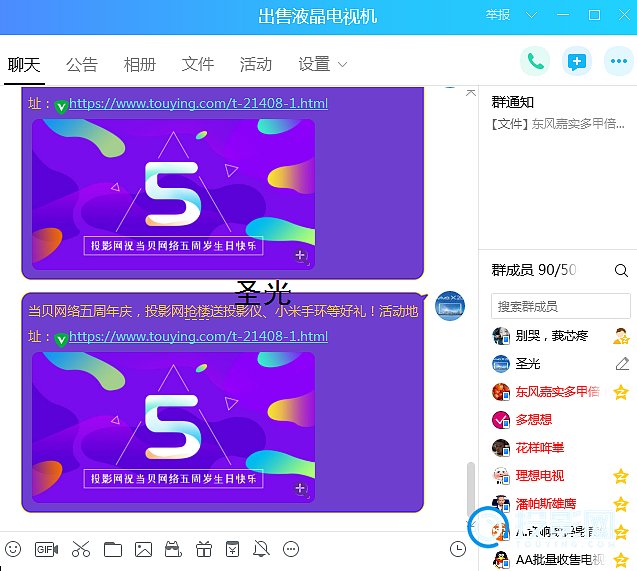Open the GIF camera tool

point(46,549)
